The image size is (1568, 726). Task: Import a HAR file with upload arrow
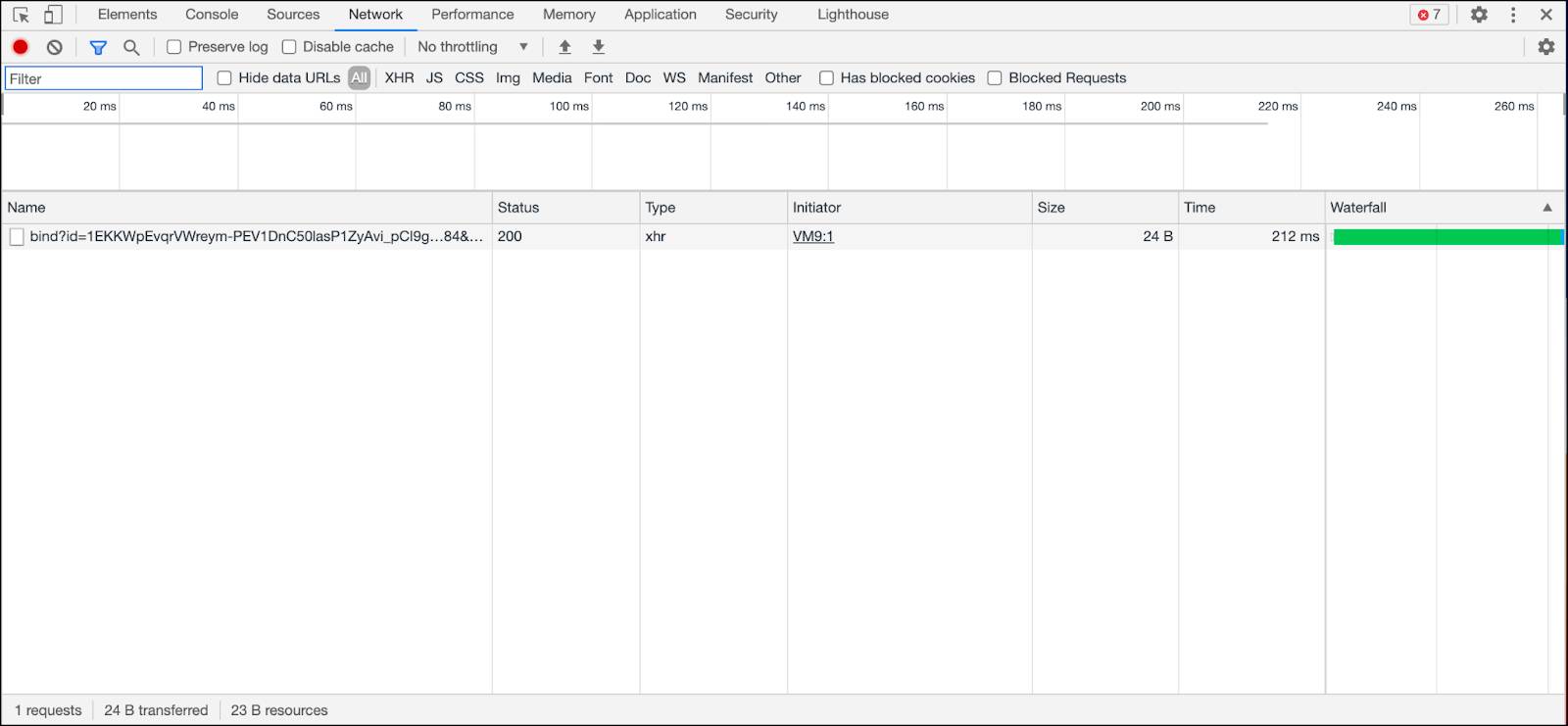click(x=564, y=47)
